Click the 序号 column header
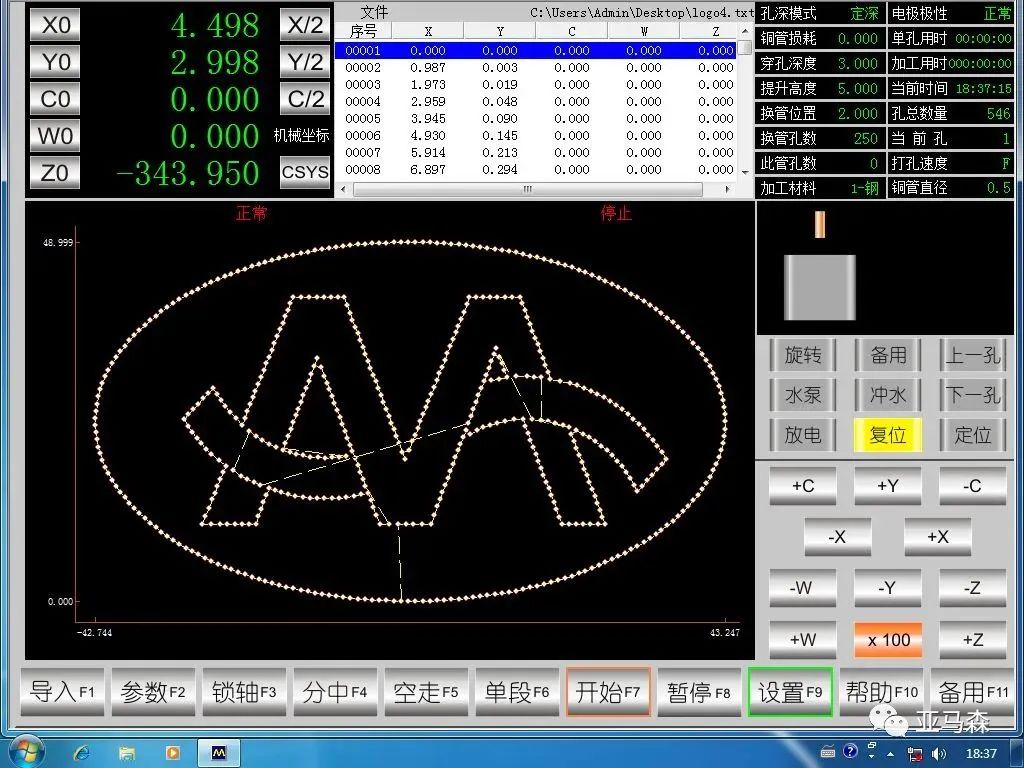 (x=363, y=31)
